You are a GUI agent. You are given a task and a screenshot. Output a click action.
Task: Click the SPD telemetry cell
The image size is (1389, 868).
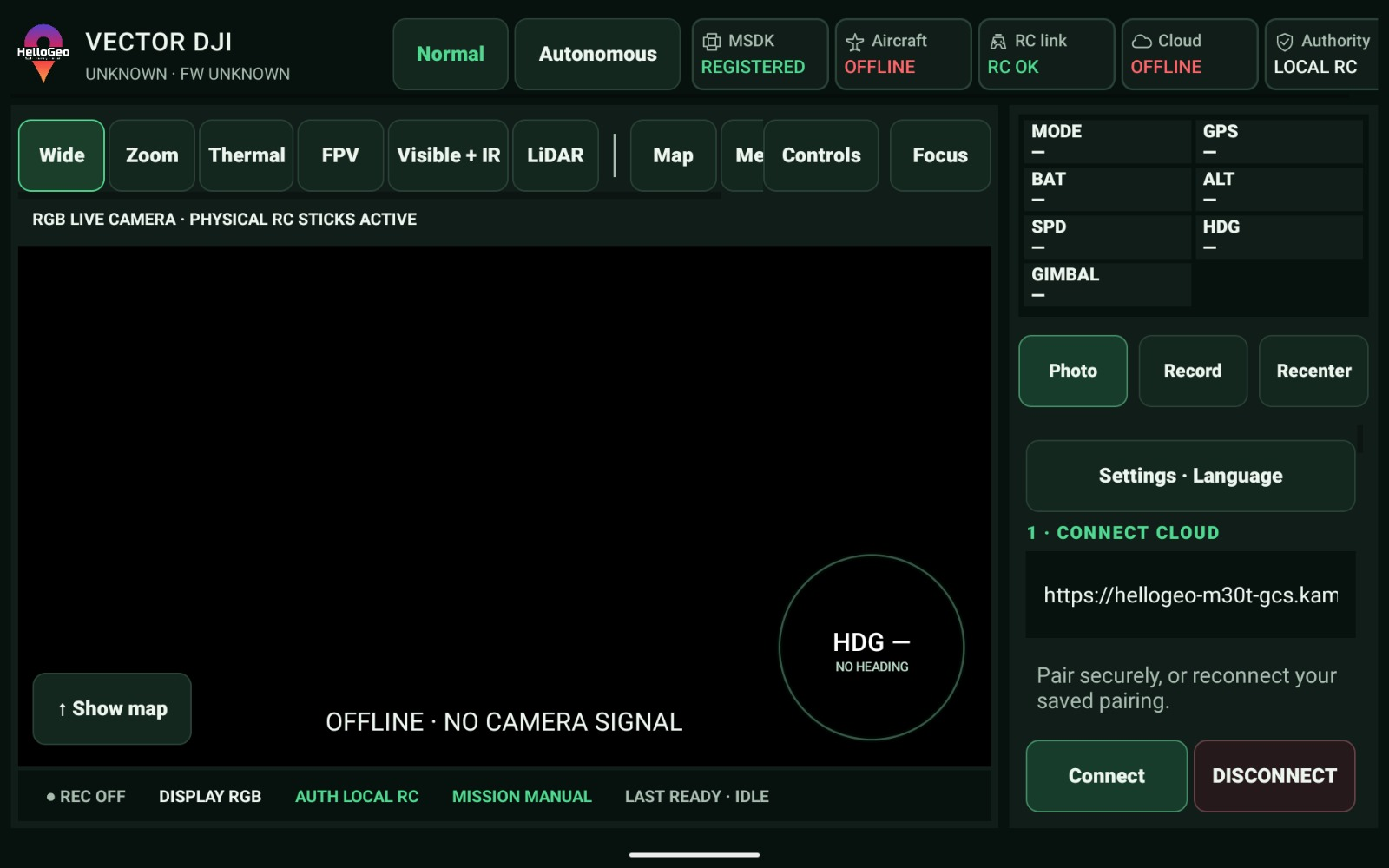pos(1107,236)
